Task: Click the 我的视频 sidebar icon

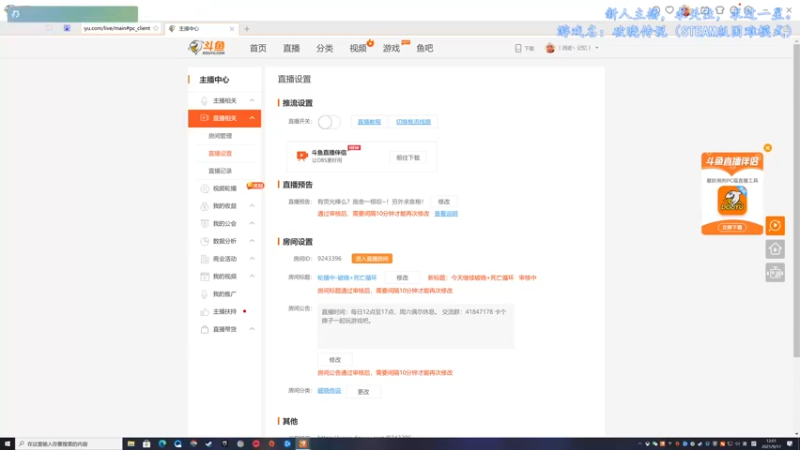Action: [205, 276]
